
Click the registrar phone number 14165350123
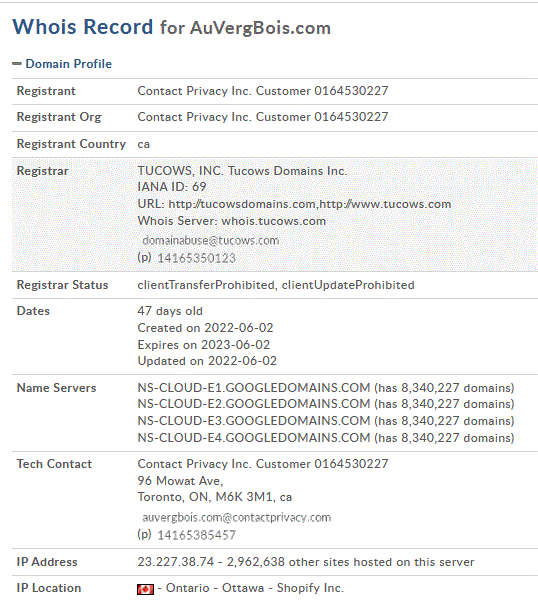pos(197,258)
